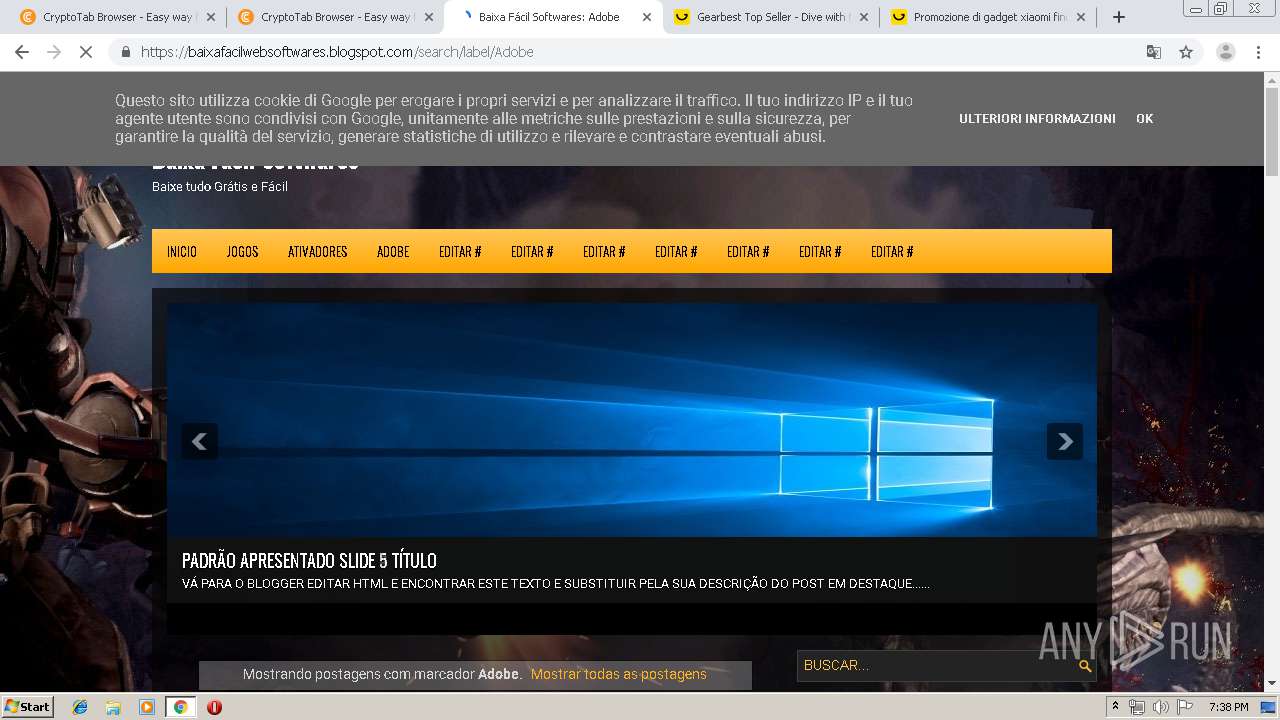The width and height of the screenshot is (1280, 720).
Task: Click the Google Translate icon in address bar
Action: tap(1153, 52)
